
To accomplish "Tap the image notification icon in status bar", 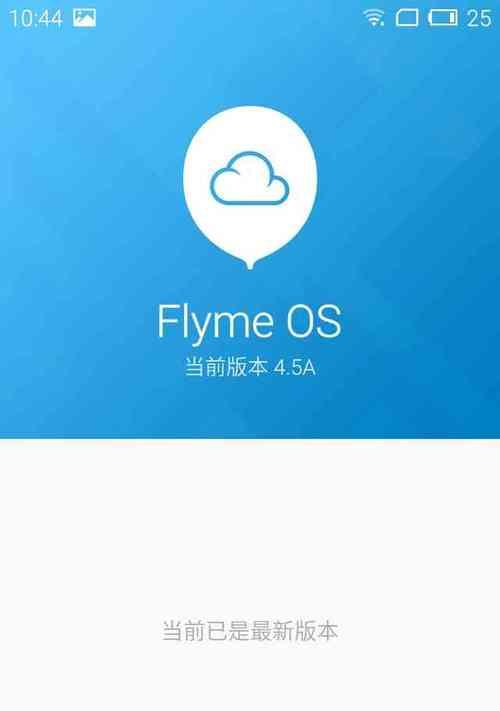I will point(84,18).
